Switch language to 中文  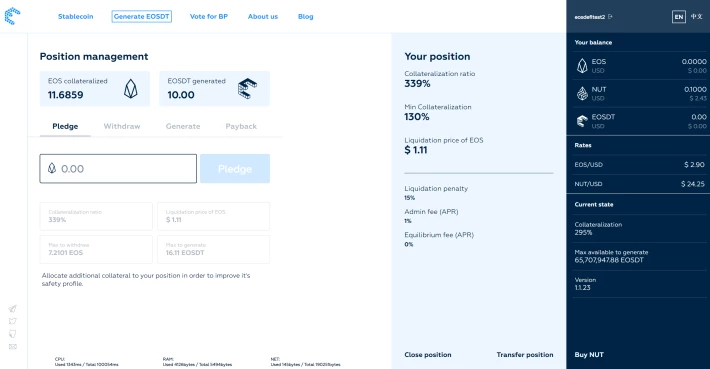[696, 17]
